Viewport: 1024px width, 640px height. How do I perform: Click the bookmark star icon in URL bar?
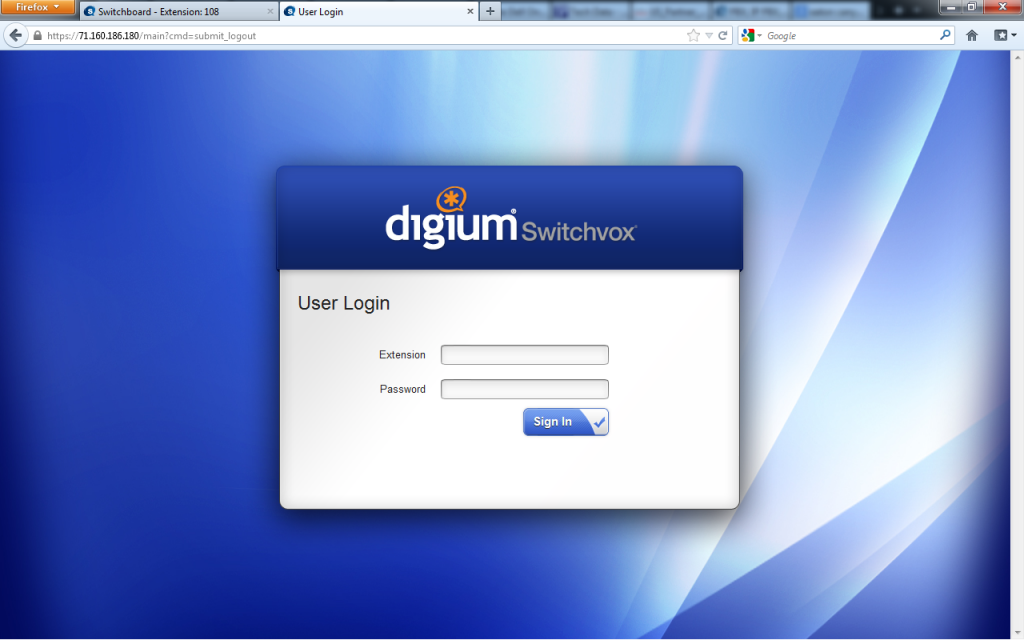[693, 35]
